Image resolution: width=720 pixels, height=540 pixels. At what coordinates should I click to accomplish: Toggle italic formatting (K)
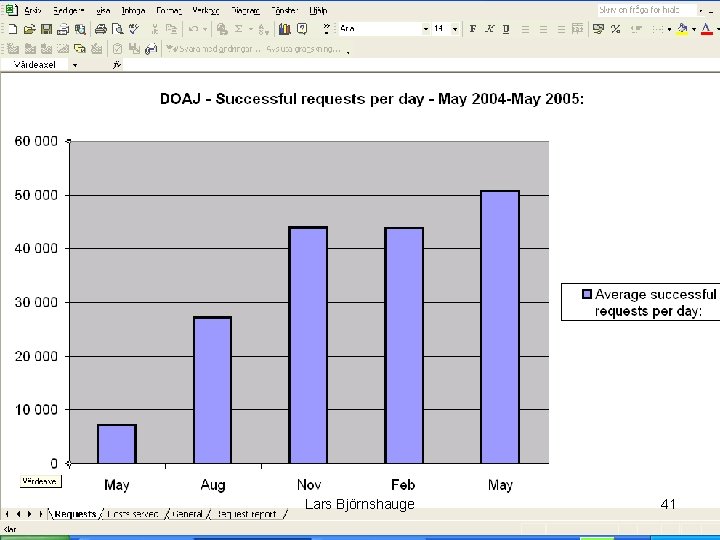click(489, 29)
